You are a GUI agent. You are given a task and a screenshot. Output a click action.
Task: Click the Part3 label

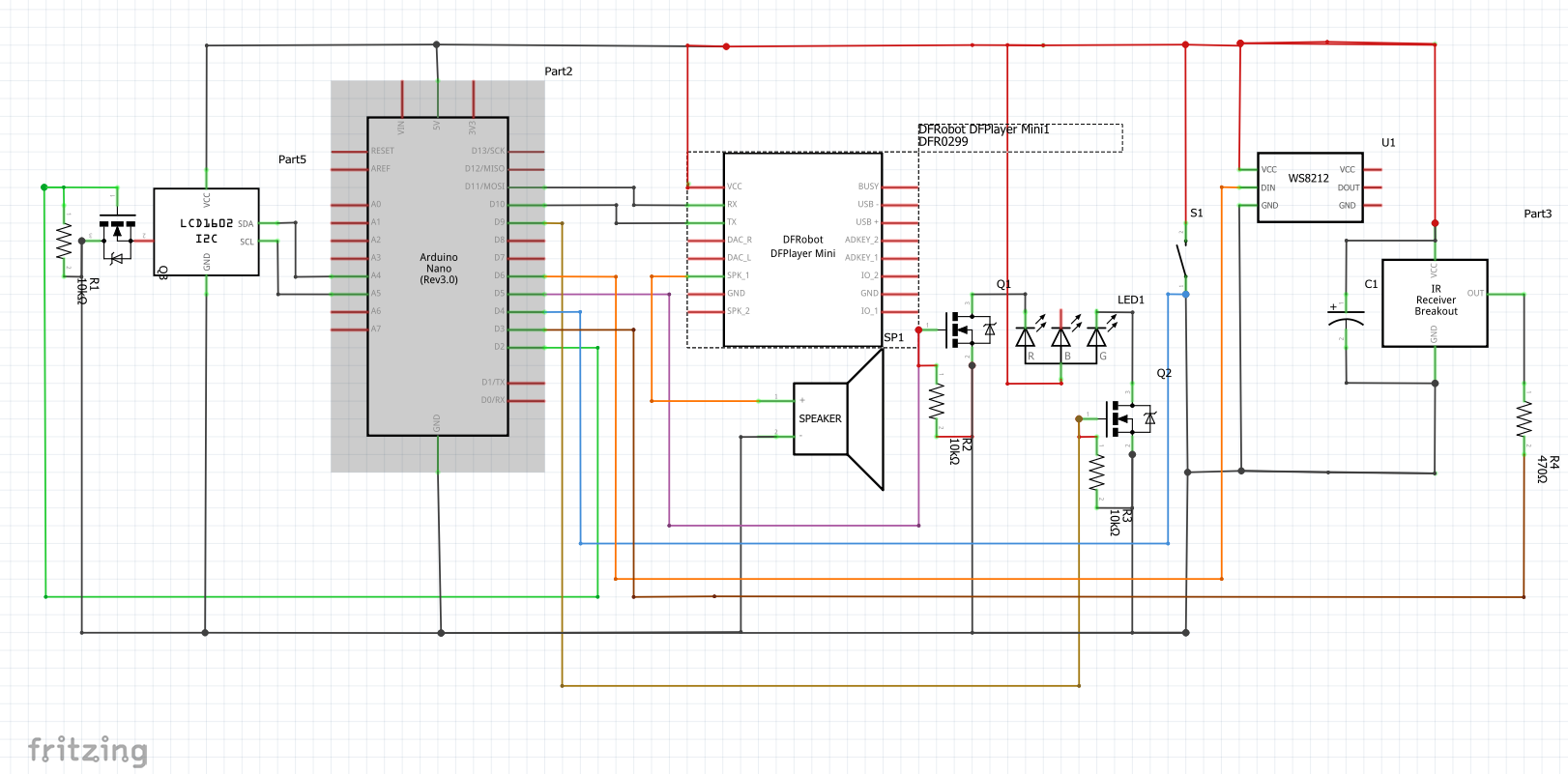[x=1538, y=214]
